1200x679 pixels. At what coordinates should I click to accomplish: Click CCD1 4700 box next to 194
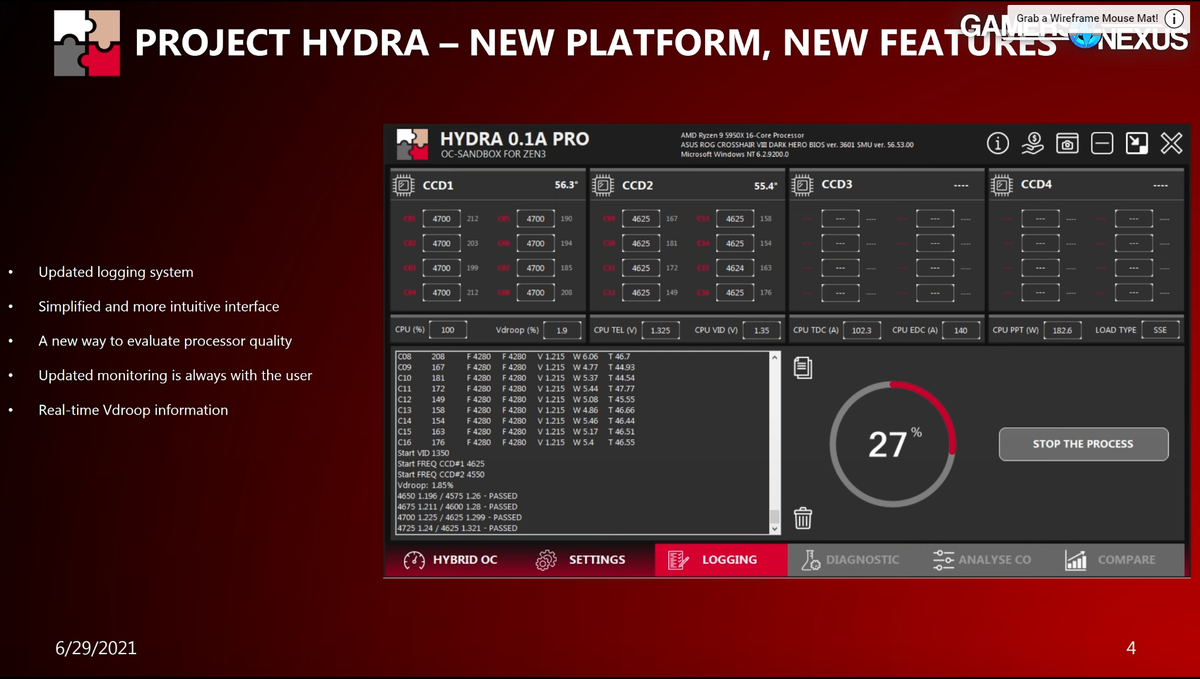click(536, 243)
